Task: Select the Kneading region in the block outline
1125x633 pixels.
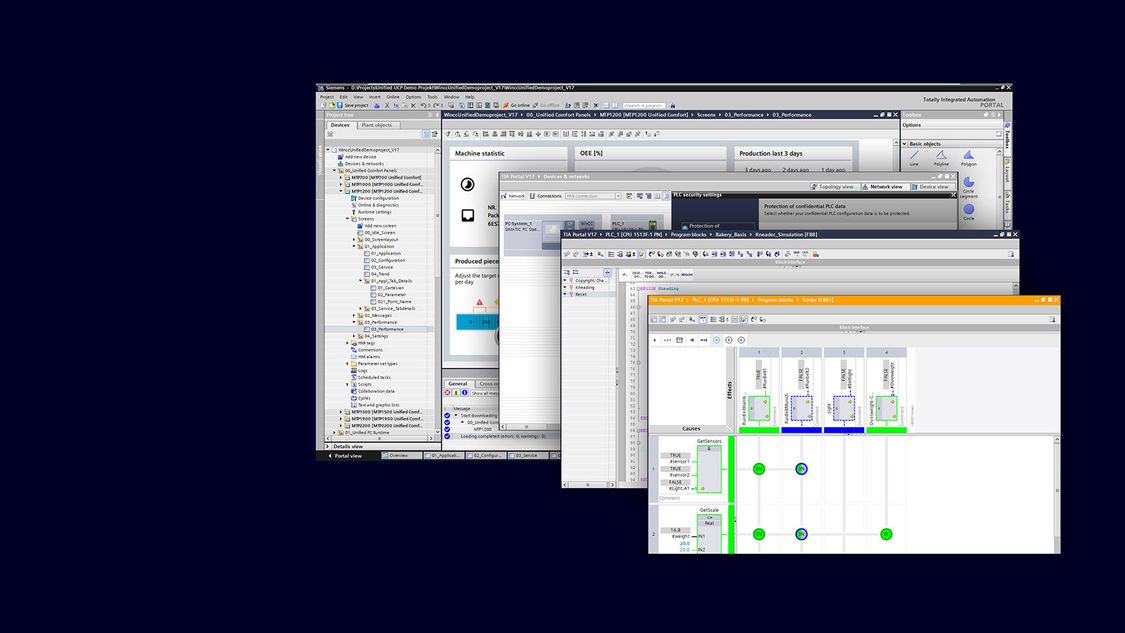Action: (585, 287)
